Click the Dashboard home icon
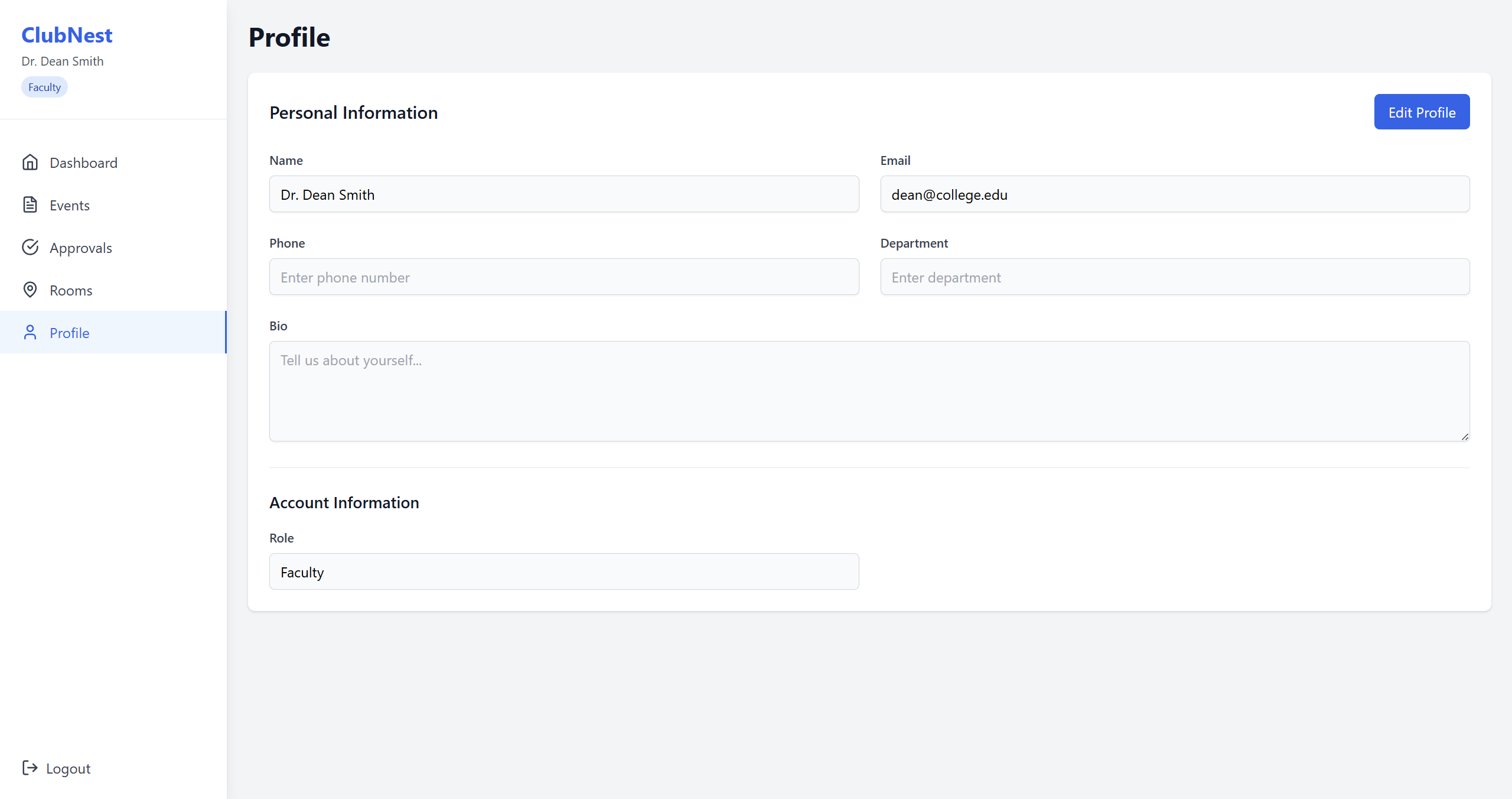This screenshot has height=799, width=1512. click(30, 163)
